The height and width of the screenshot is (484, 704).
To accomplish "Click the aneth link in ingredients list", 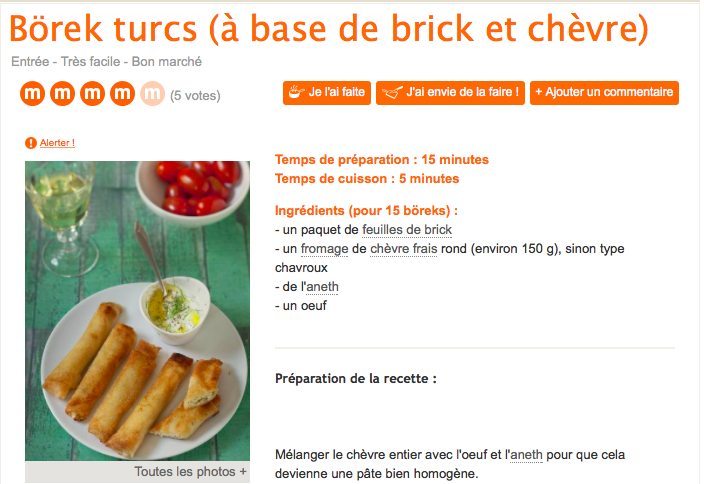I will pos(322,286).
